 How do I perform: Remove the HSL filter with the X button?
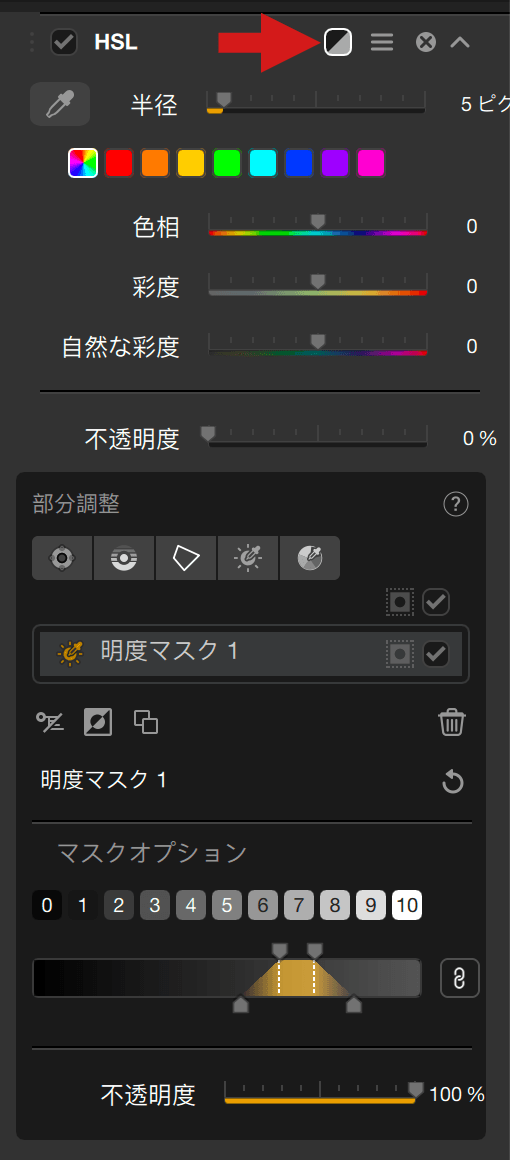[426, 42]
